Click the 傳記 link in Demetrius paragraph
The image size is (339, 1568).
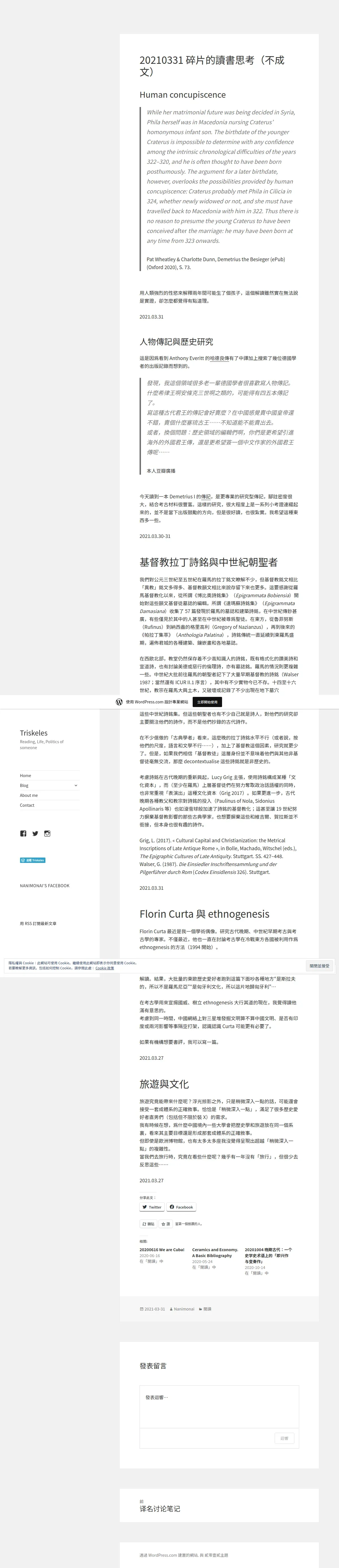(206, 496)
